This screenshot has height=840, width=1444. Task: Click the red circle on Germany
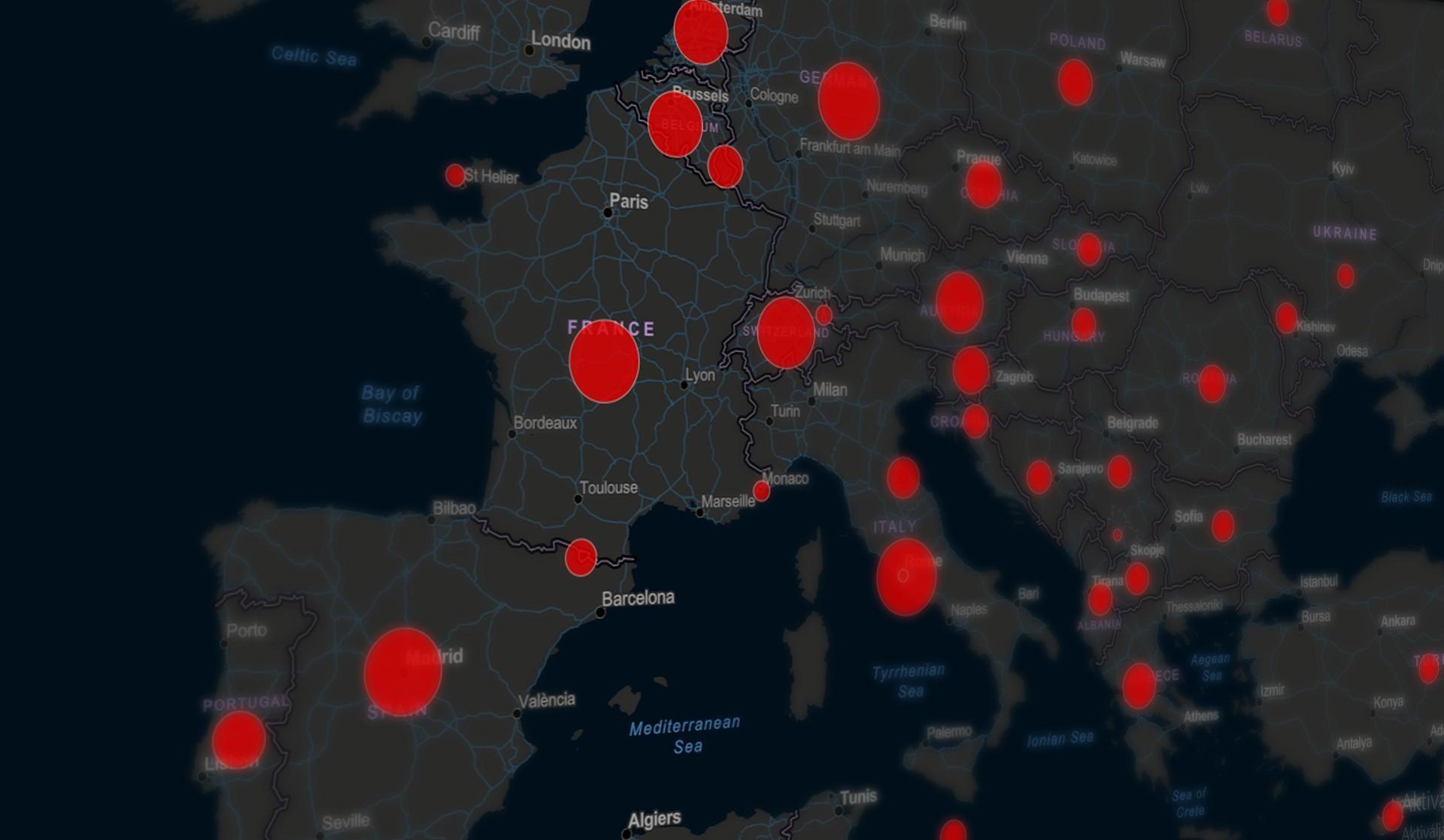pyautogui.click(x=848, y=102)
